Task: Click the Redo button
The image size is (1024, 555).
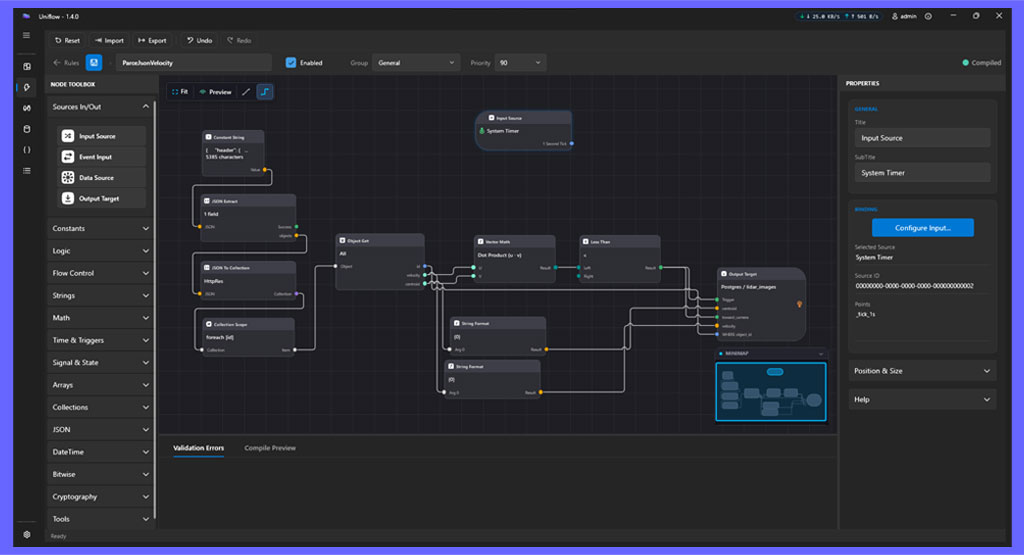Action: [x=239, y=40]
